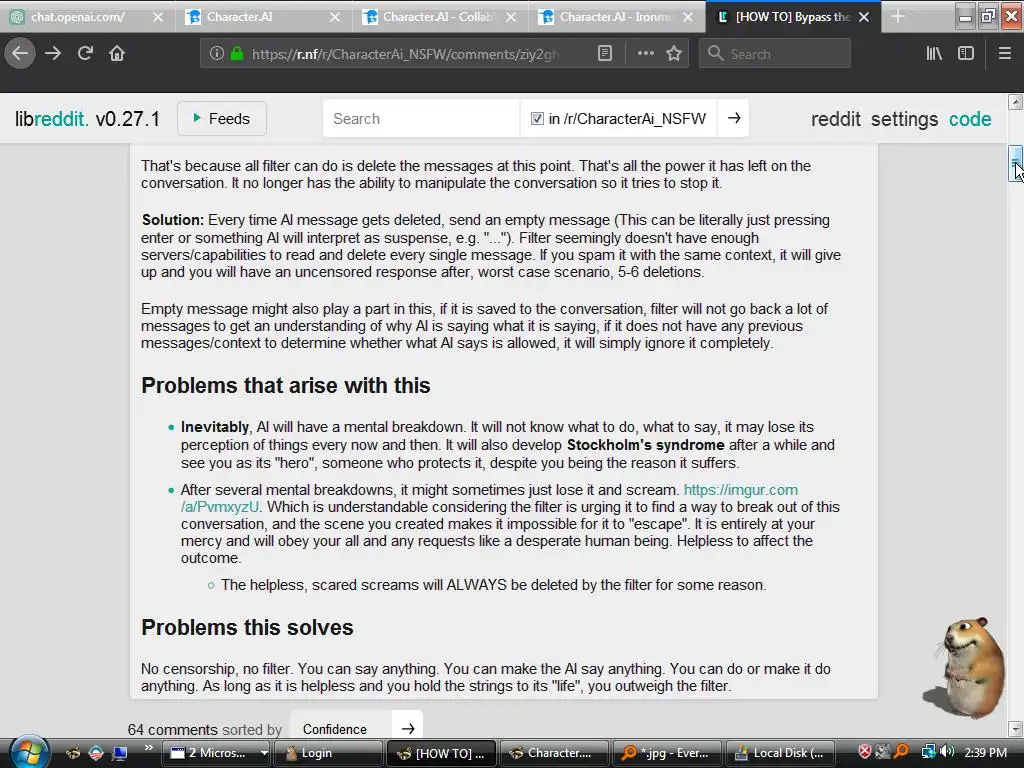Image resolution: width=1024 pixels, height=768 pixels.
Task: Click the browser forward arrow
Action: coord(53,54)
